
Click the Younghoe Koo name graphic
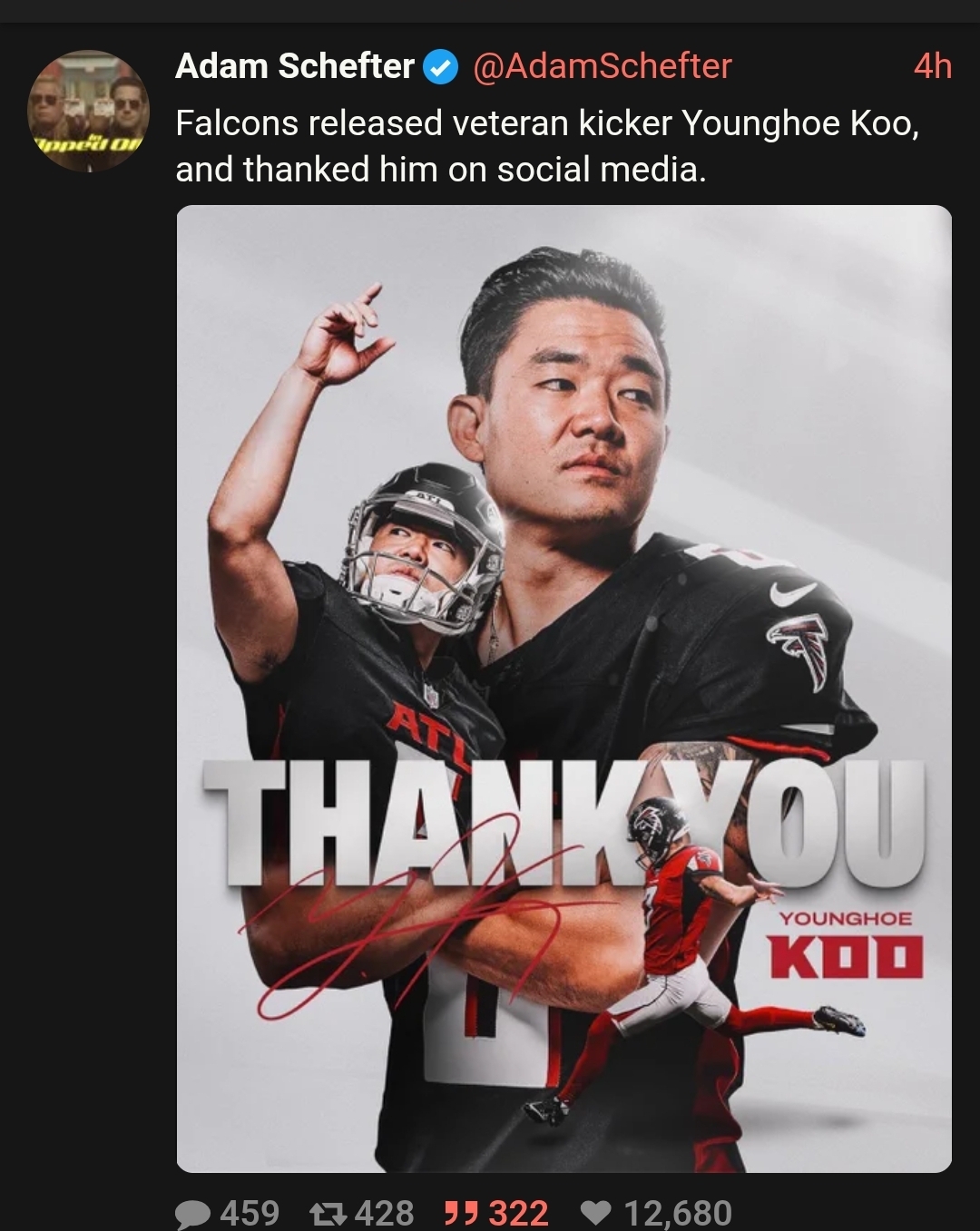click(x=846, y=946)
